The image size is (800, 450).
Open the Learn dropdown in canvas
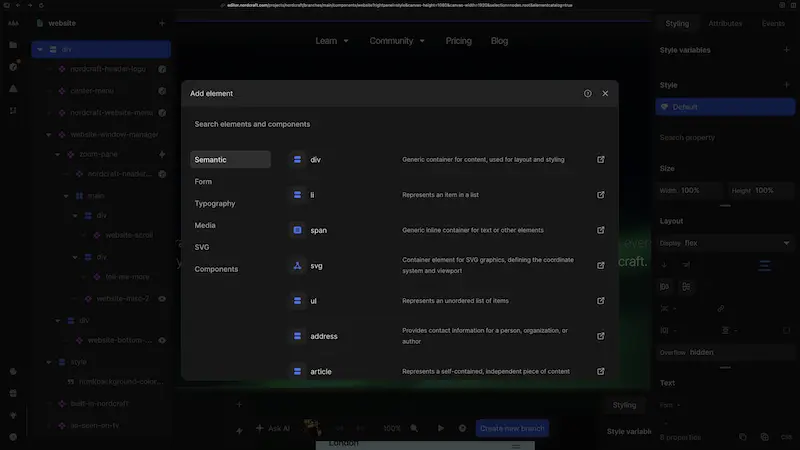click(x=332, y=41)
